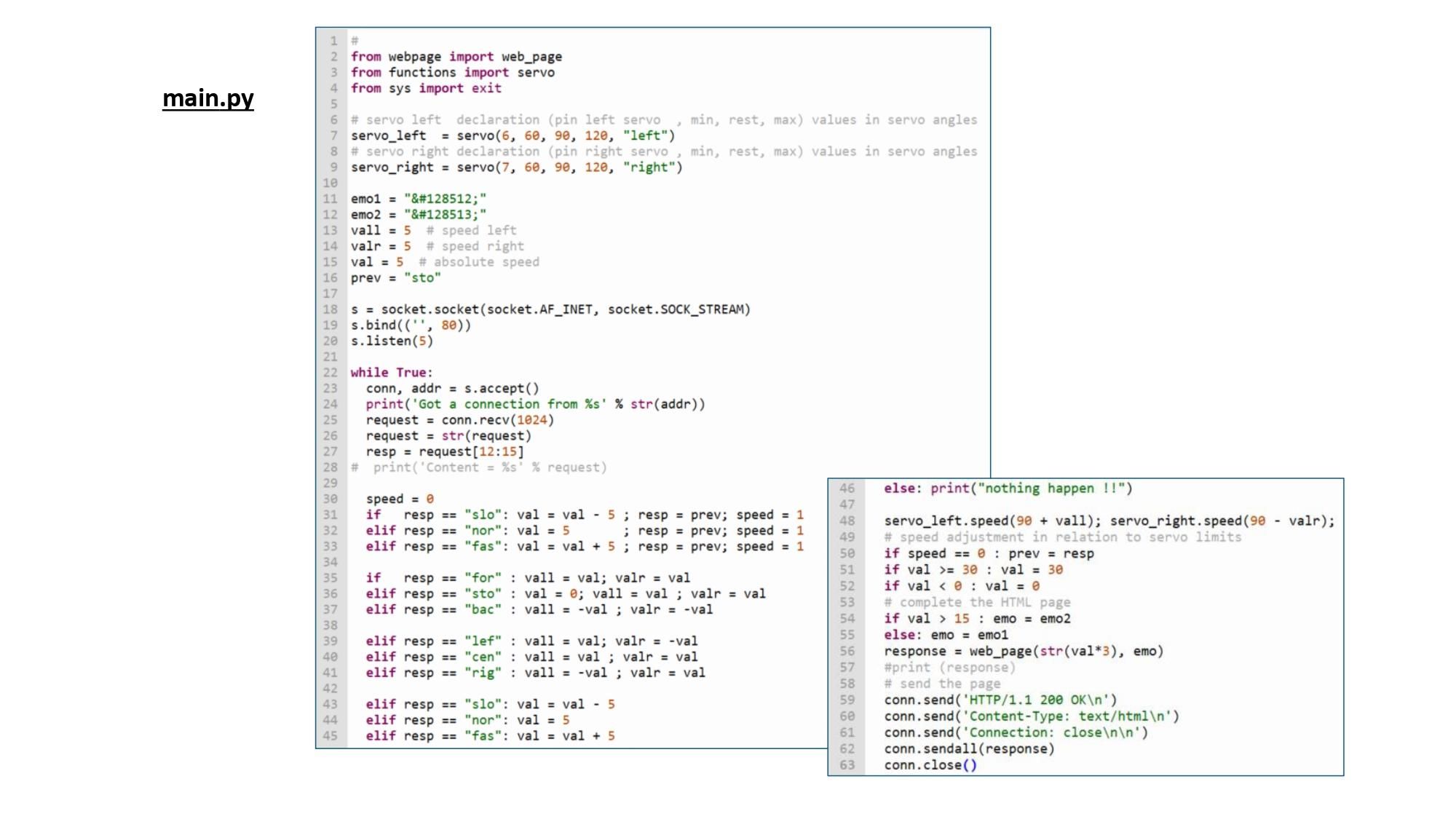Click line number 22 in the gutter
This screenshot has width=1456, height=819.
[331, 373]
